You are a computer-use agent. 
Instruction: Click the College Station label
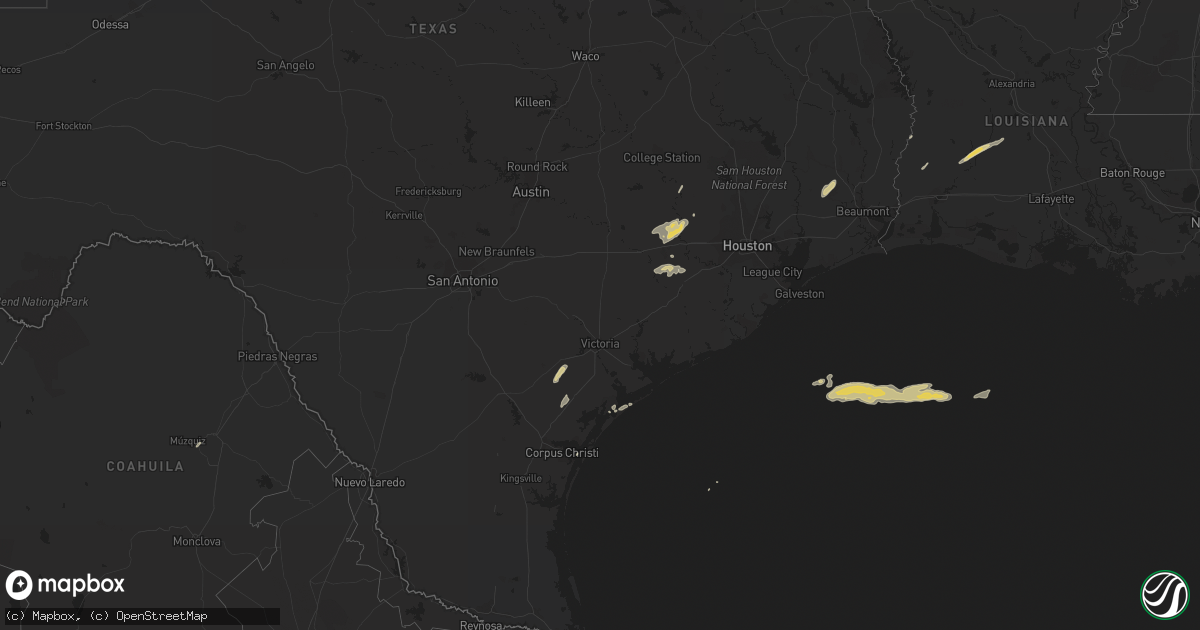point(662,158)
